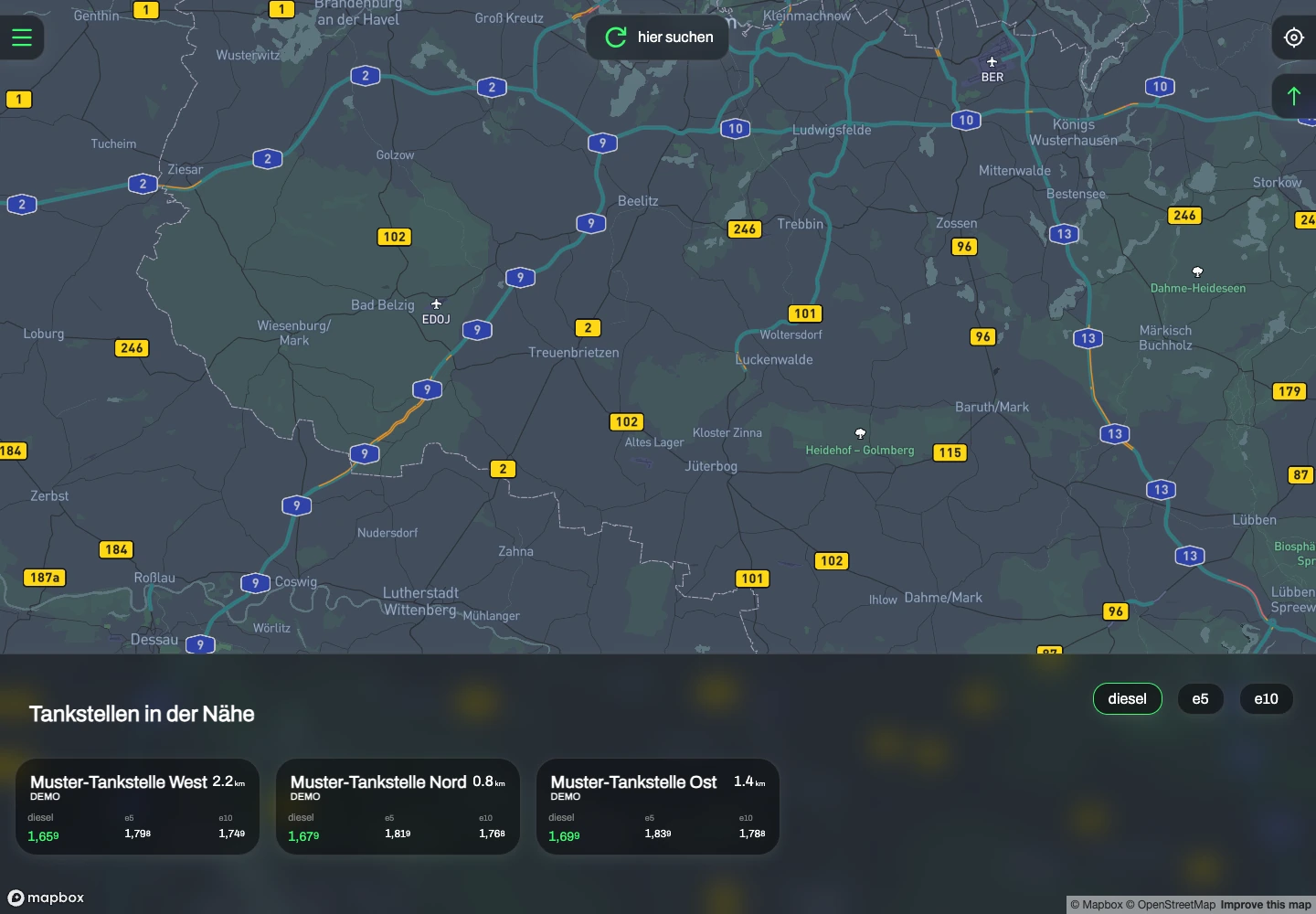Click the hier suchen button
1316x914 pixels.
(657, 37)
